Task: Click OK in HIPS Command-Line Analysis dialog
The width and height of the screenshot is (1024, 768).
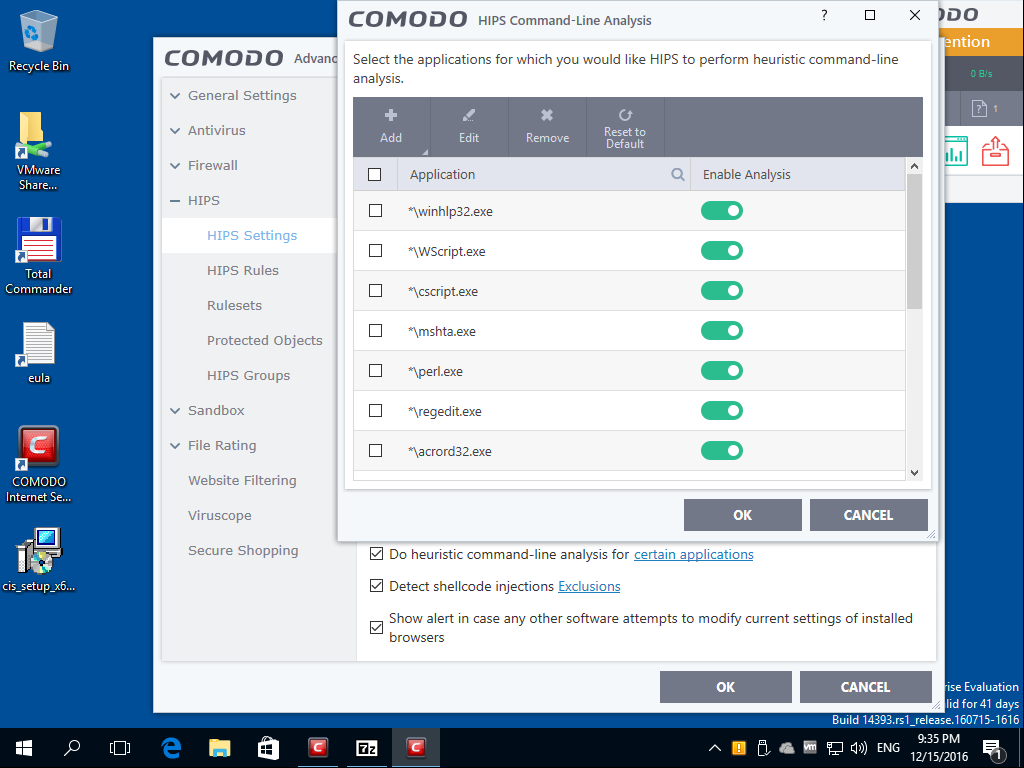Action: coord(743,515)
